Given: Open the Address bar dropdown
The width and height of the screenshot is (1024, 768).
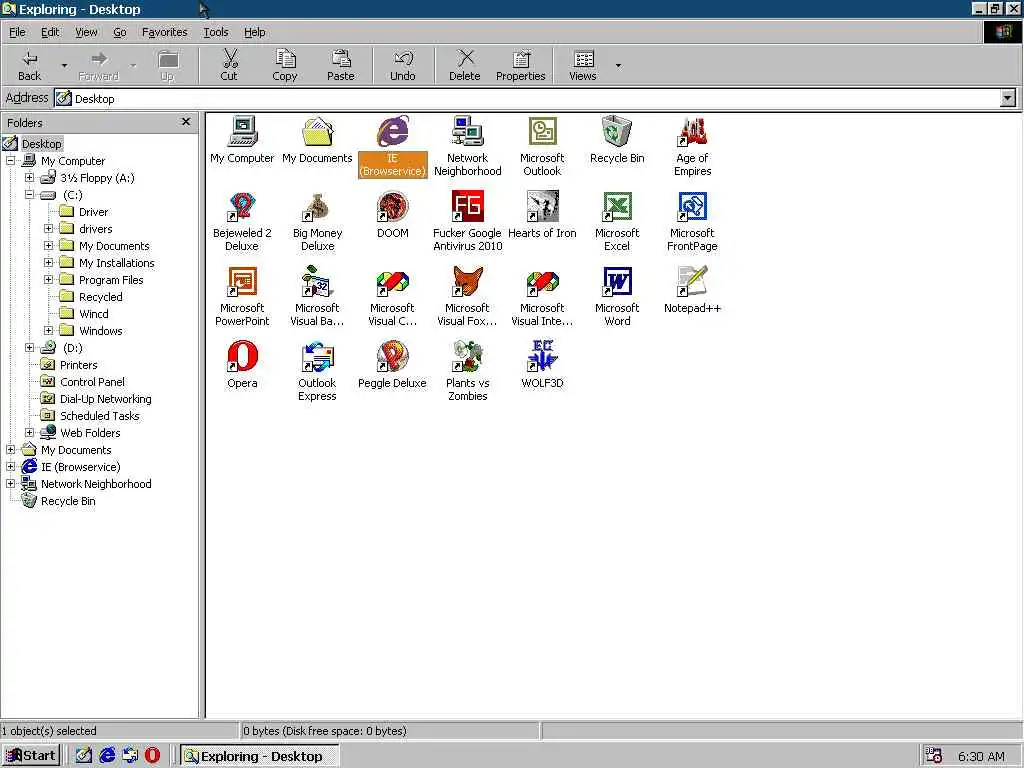Looking at the screenshot, I should (1008, 99).
